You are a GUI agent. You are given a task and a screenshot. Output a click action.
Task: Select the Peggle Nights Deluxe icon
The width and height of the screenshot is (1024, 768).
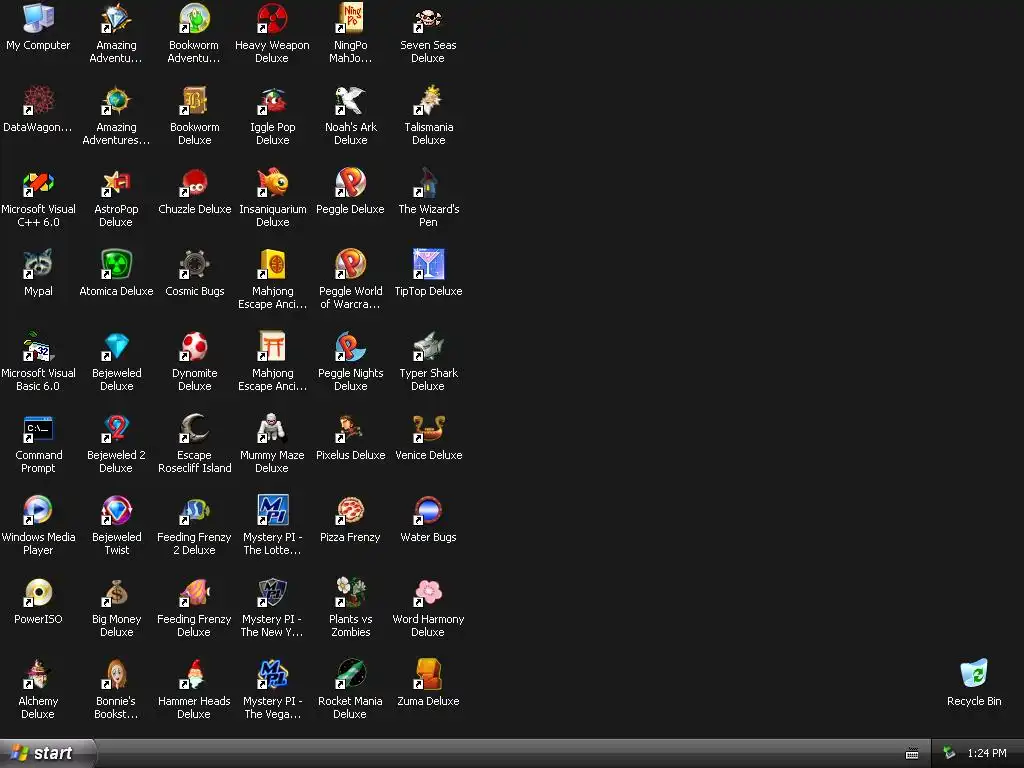[350, 346]
